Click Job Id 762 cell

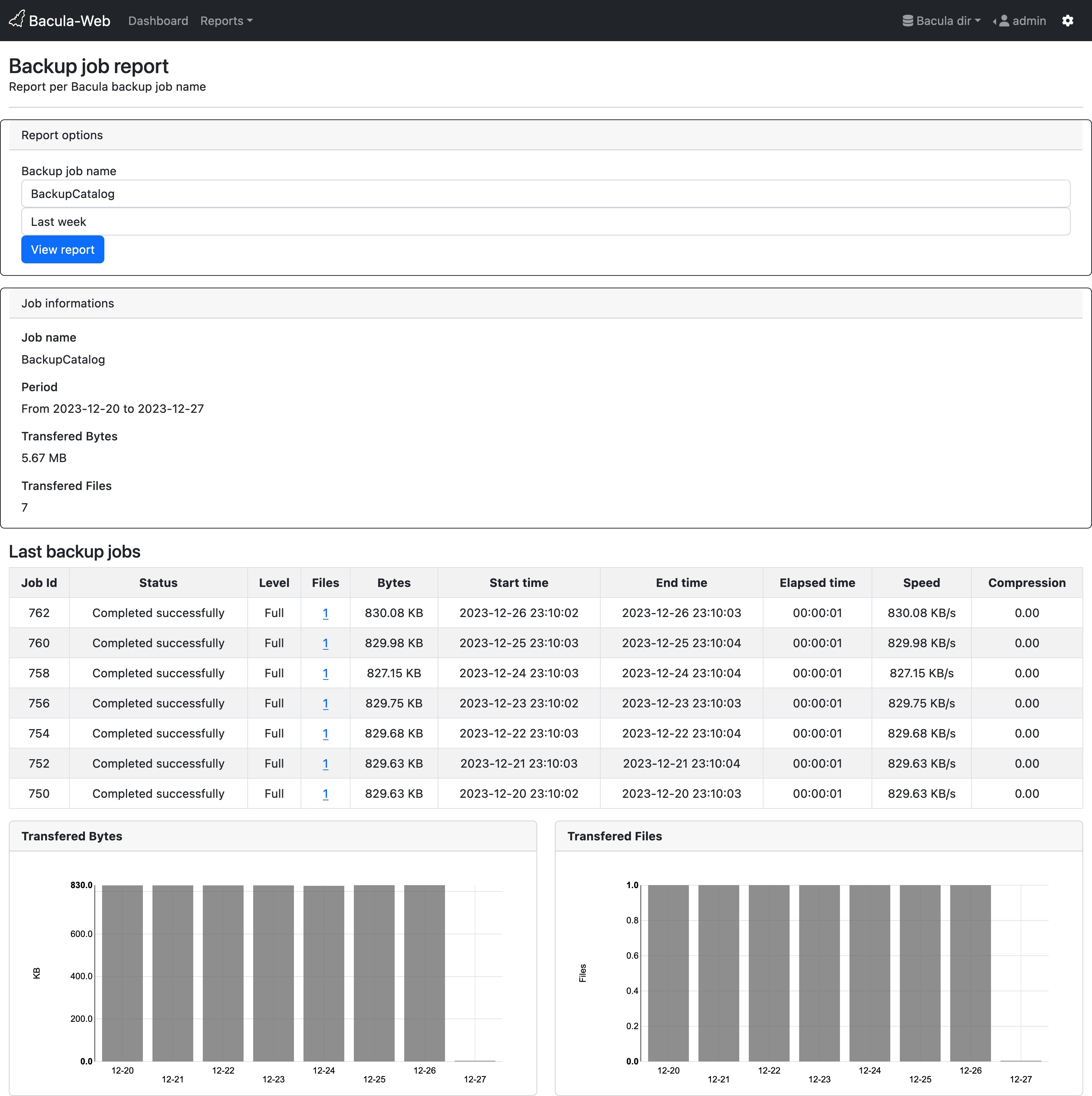click(39, 613)
